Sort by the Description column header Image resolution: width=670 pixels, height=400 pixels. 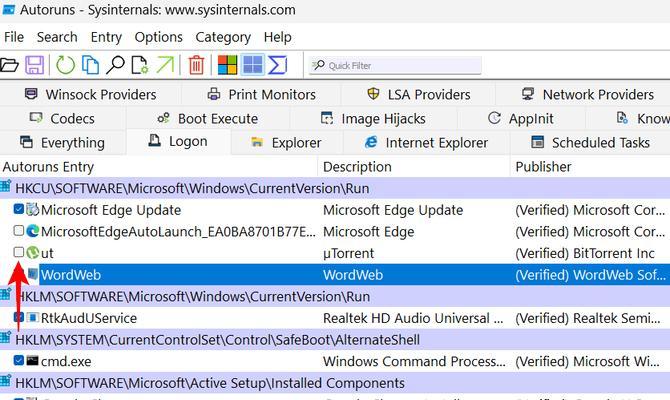414,167
